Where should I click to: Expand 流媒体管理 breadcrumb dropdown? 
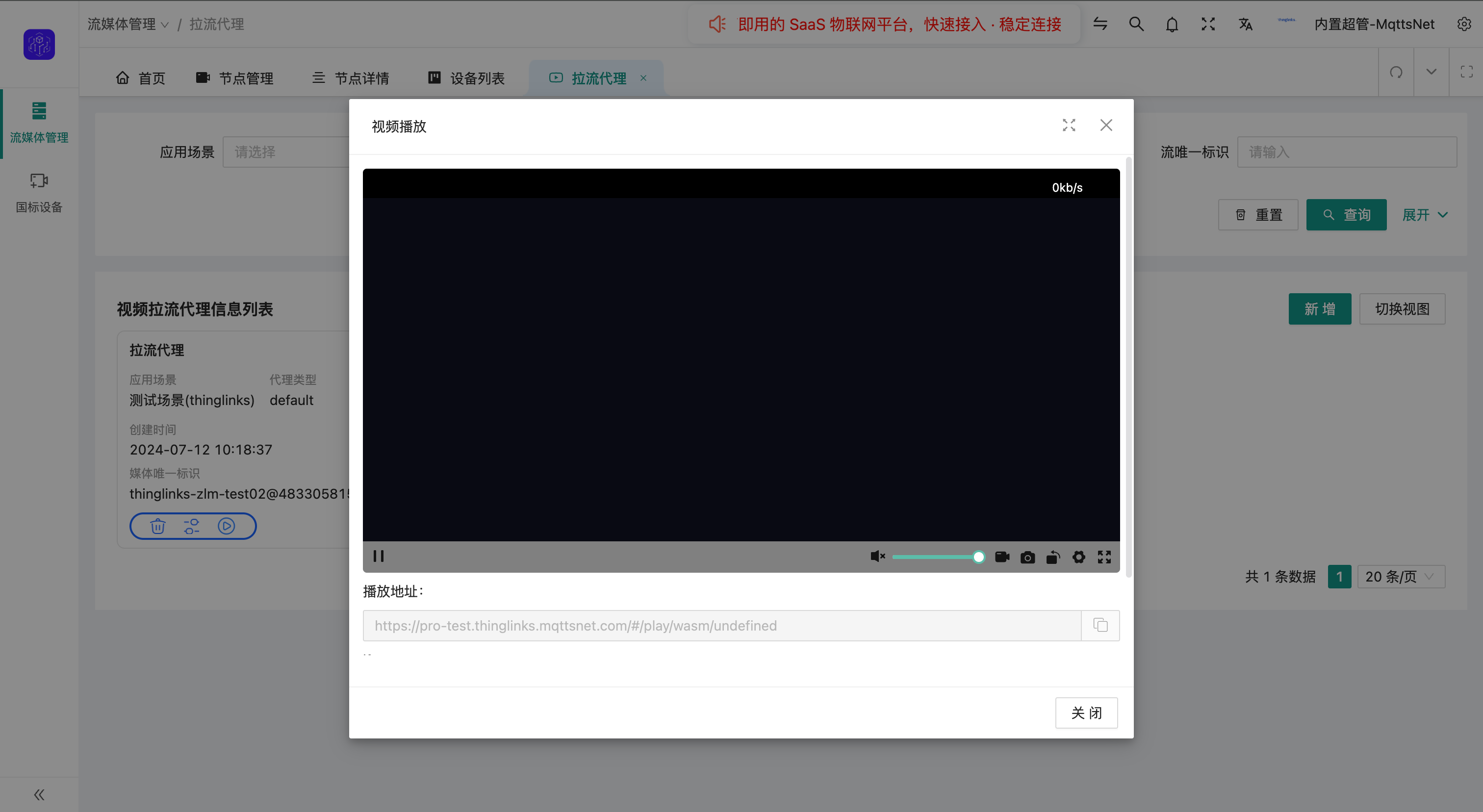coord(128,24)
